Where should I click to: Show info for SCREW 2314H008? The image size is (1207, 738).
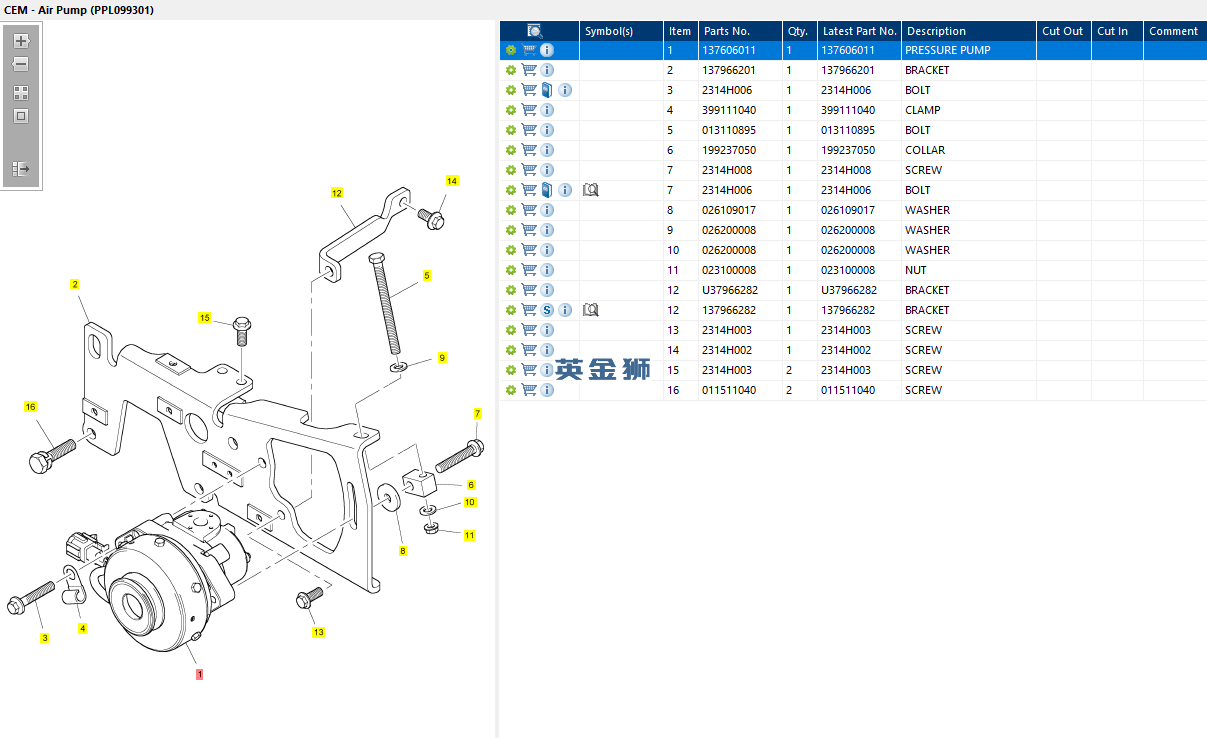(x=547, y=170)
